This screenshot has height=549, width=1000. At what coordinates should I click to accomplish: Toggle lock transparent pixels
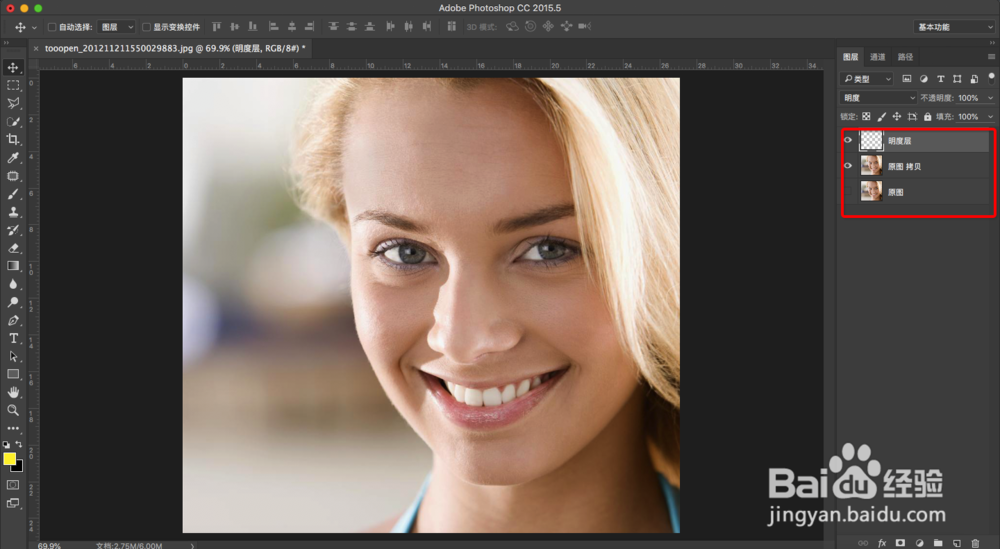click(x=866, y=117)
